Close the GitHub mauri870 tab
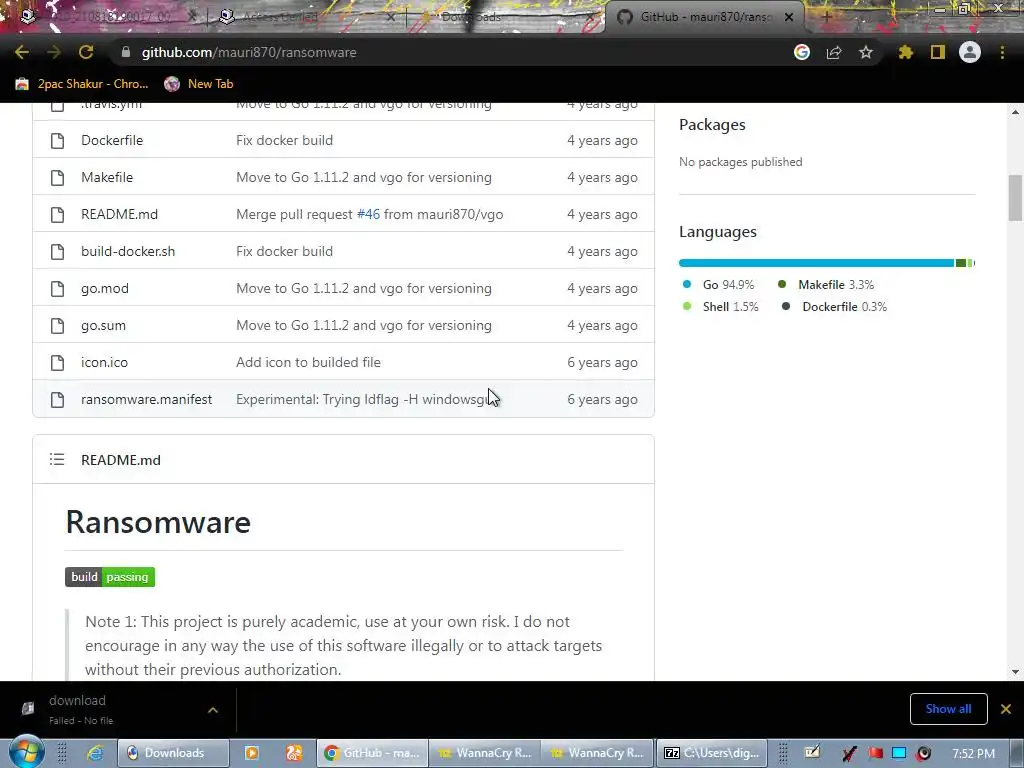This screenshot has width=1024, height=768. click(789, 17)
